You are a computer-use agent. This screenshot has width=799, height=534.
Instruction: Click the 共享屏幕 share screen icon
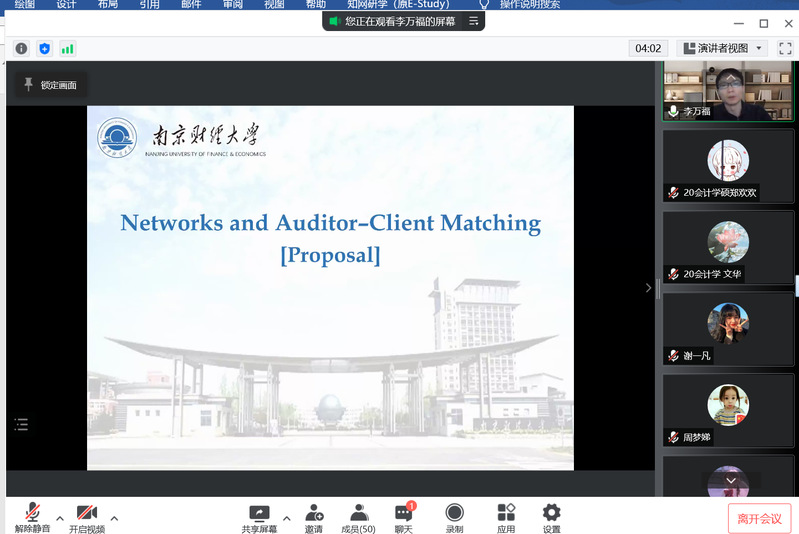(259, 514)
